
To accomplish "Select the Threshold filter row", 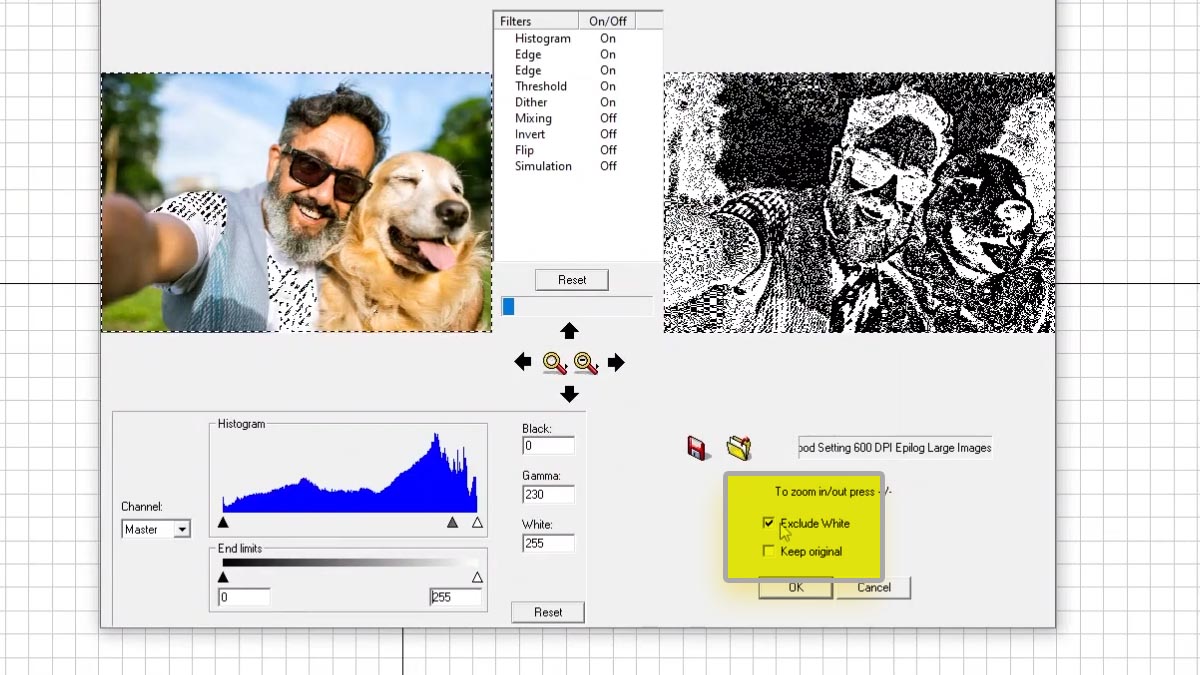I will pos(540,86).
